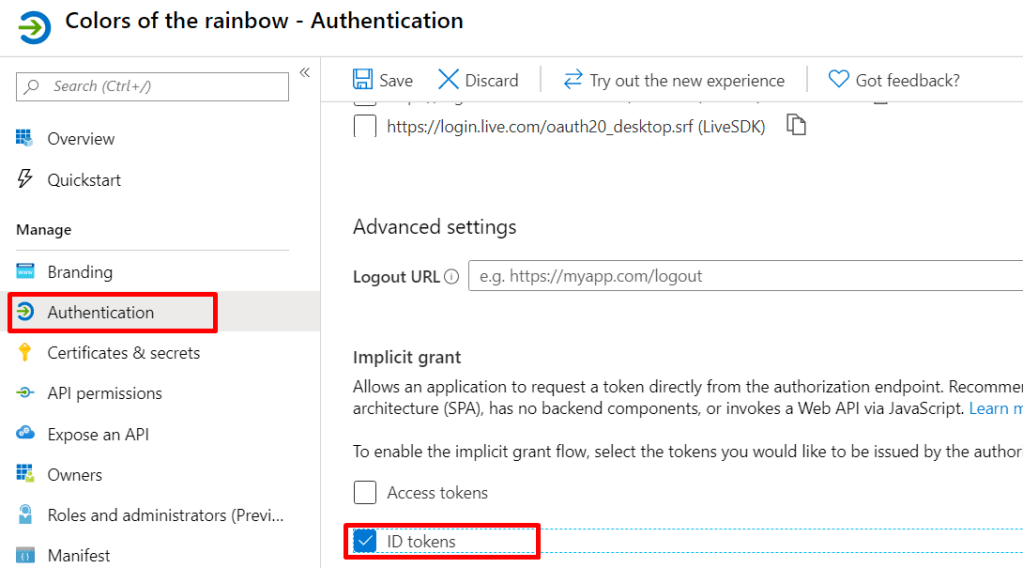Click the Try out new experience arrows icon
Viewport: 1023px width, 568px height.
(x=573, y=80)
